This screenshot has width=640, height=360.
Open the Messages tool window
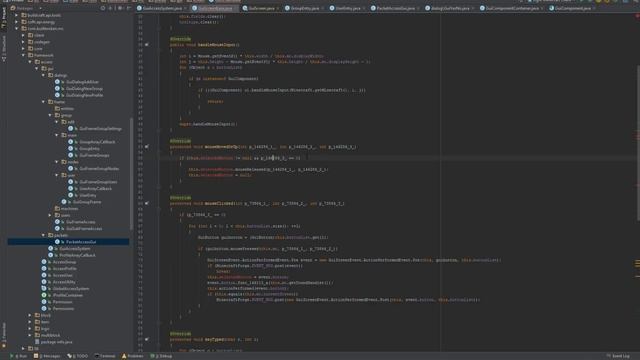[47, 356]
